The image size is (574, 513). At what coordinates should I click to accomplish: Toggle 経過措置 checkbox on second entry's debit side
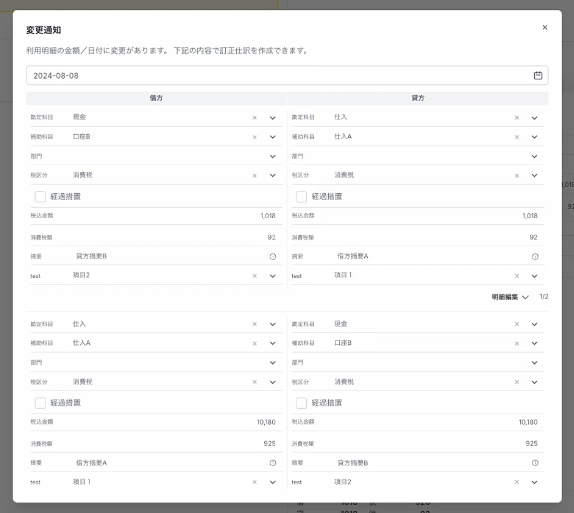pos(40,403)
